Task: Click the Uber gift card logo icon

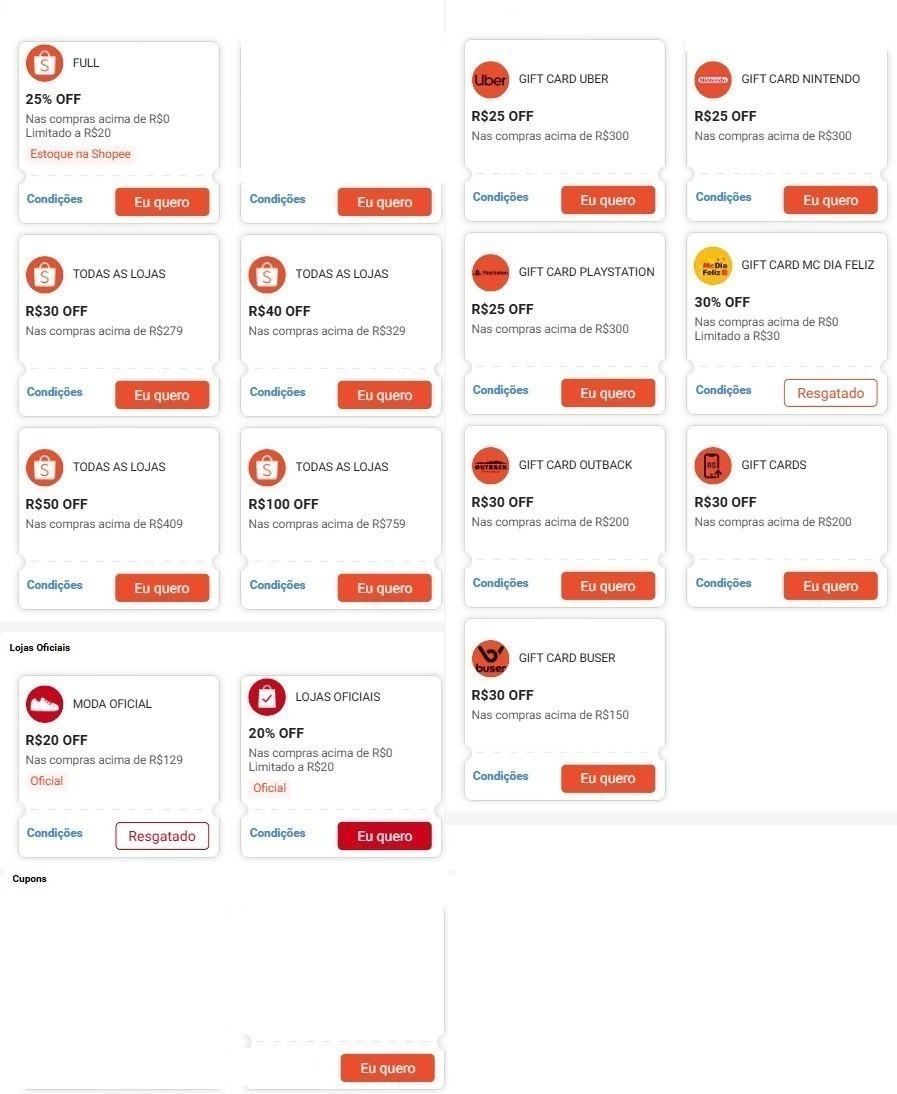Action: [x=490, y=80]
